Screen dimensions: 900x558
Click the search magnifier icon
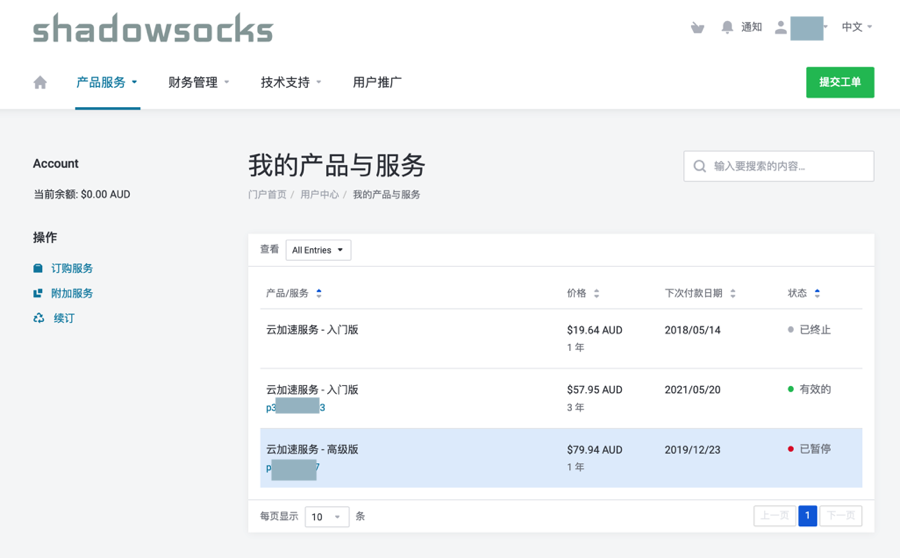click(x=700, y=166)
